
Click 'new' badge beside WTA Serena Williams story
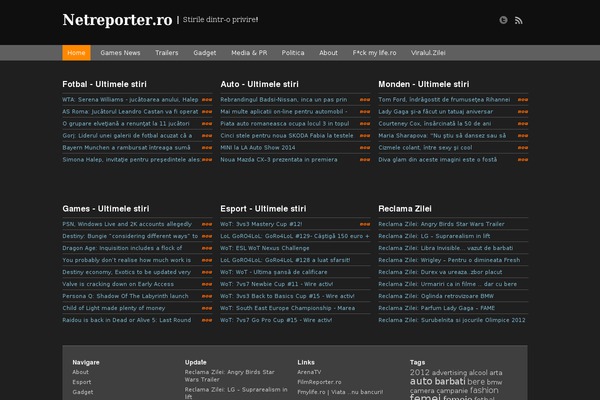click(207, 100)
